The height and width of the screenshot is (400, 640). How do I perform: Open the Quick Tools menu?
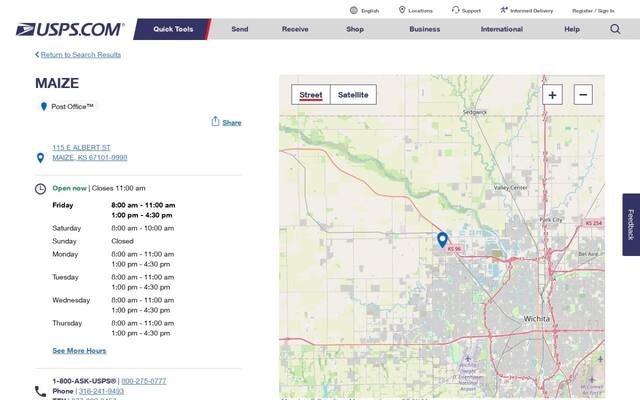point(173,29)
